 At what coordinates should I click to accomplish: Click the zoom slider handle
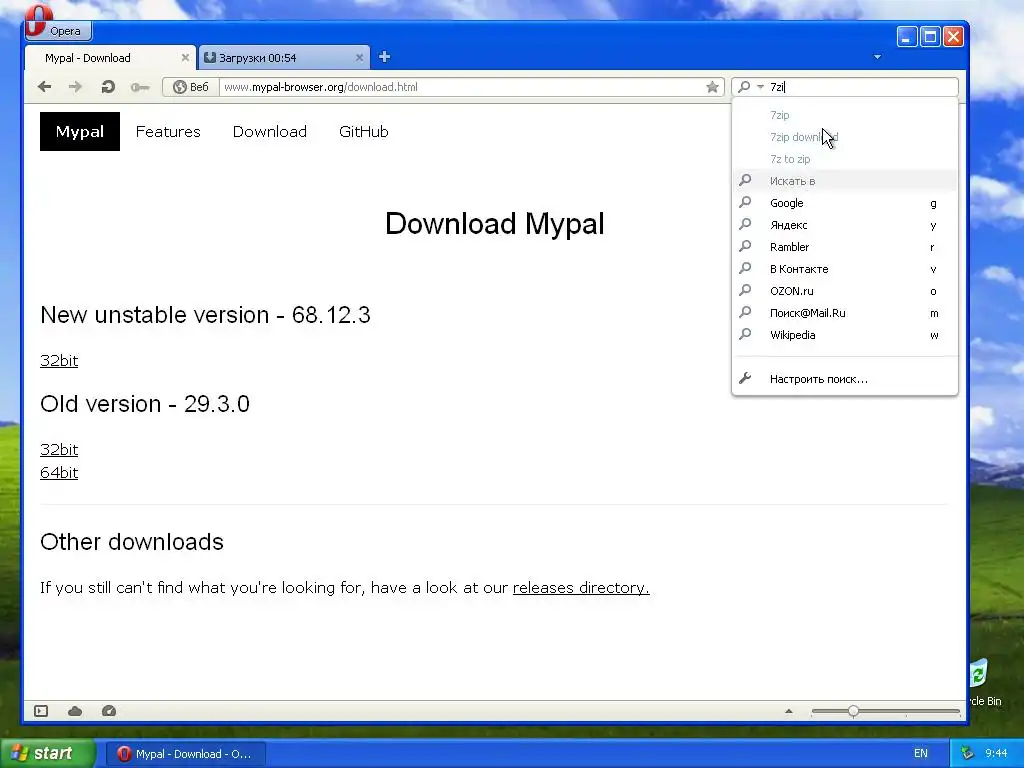pyautogui.click(x=853, y=711)
